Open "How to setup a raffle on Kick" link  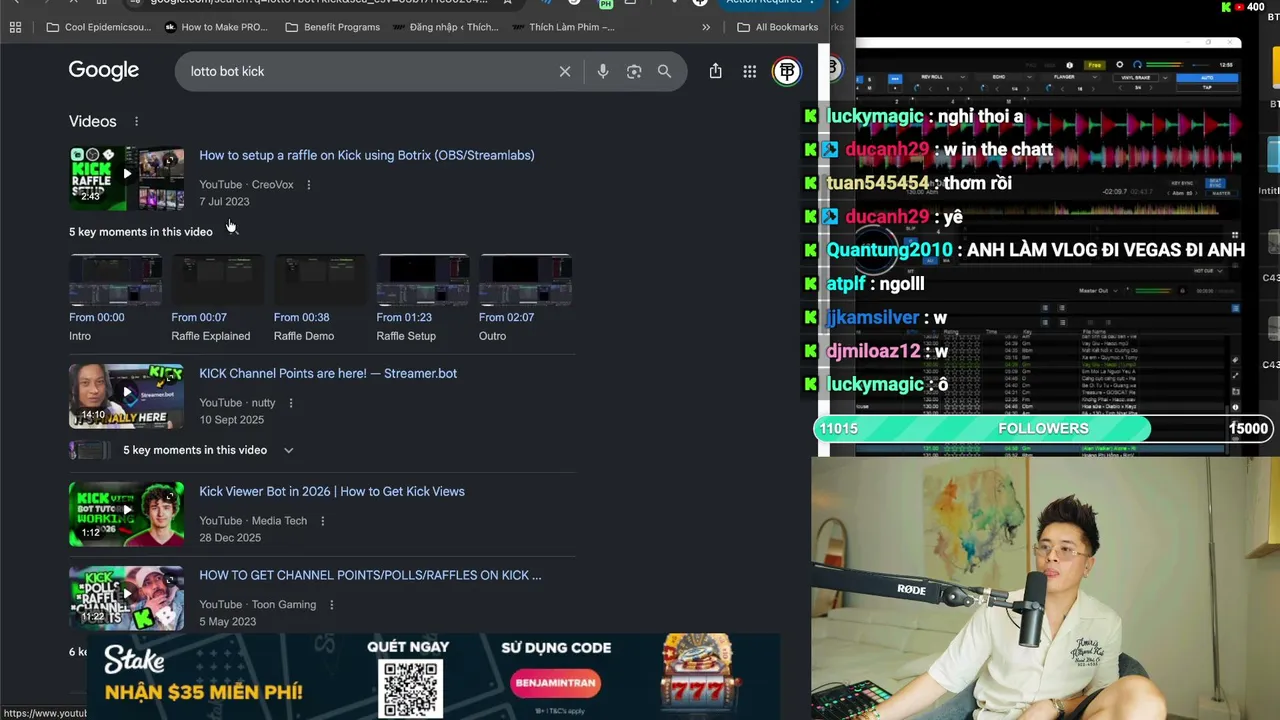point(367,155)
